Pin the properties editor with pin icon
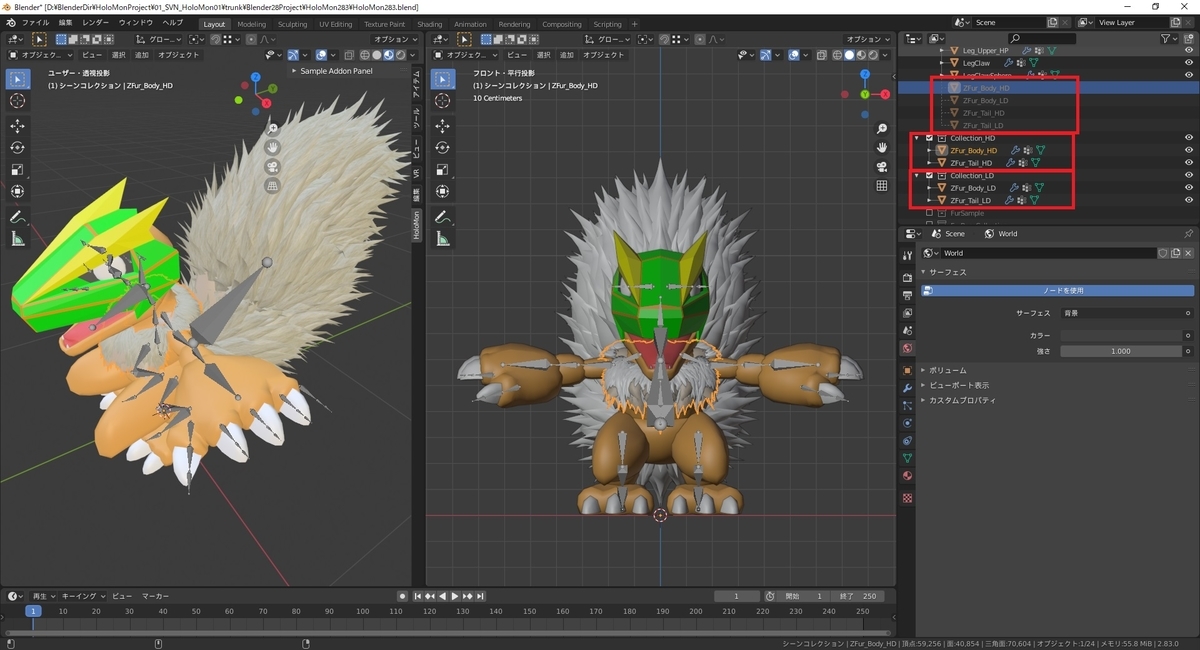Viewport: 1200px width, 650px height. coord(1188,234)
